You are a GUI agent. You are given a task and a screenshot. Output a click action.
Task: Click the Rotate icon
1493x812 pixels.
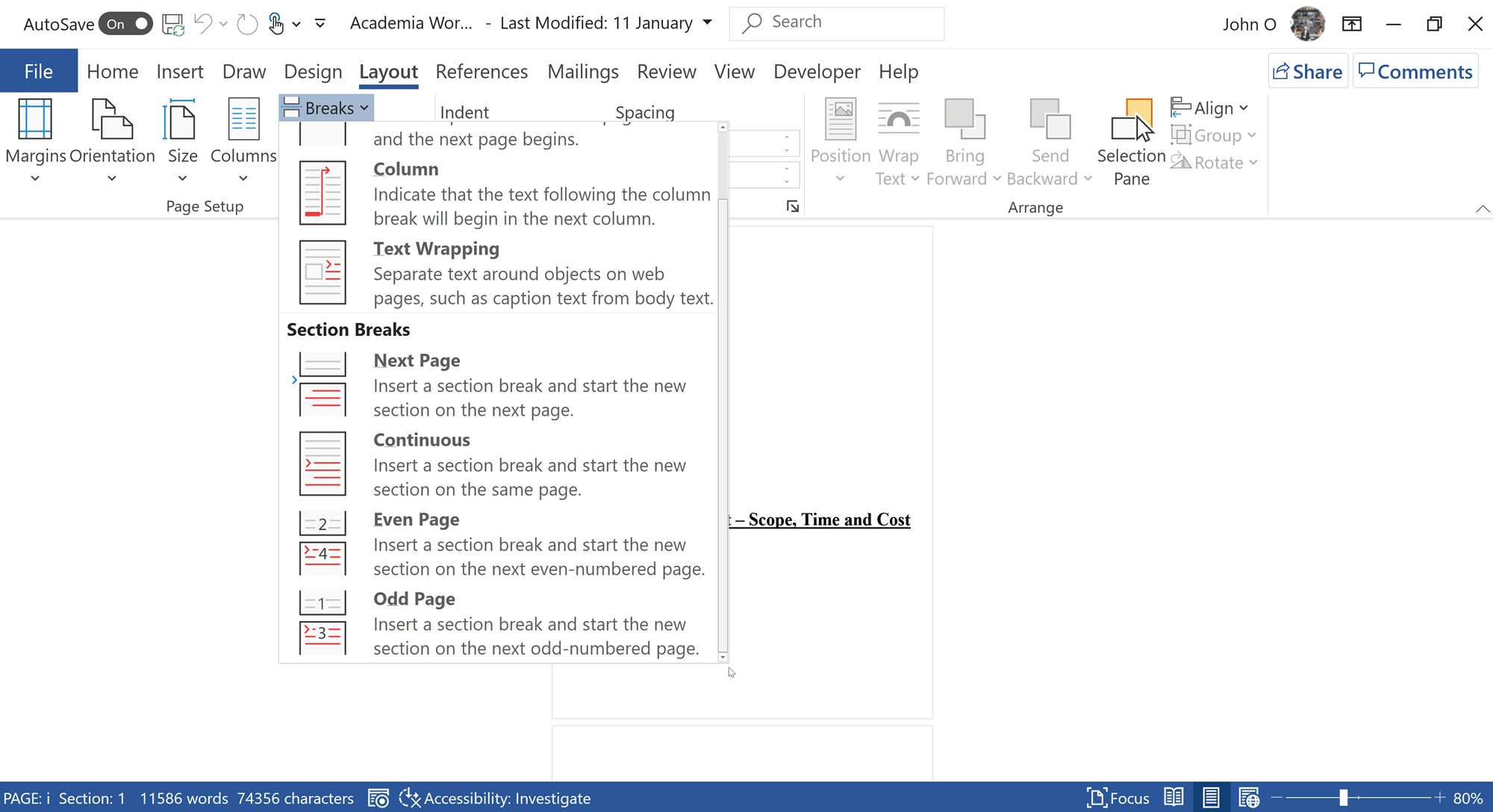point(1214,162)
